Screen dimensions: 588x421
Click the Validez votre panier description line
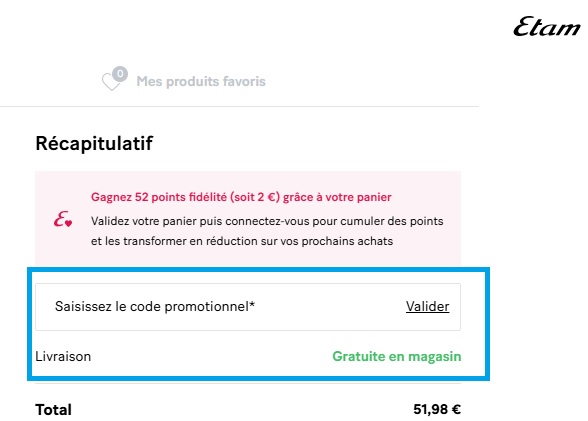click(267, 221)
